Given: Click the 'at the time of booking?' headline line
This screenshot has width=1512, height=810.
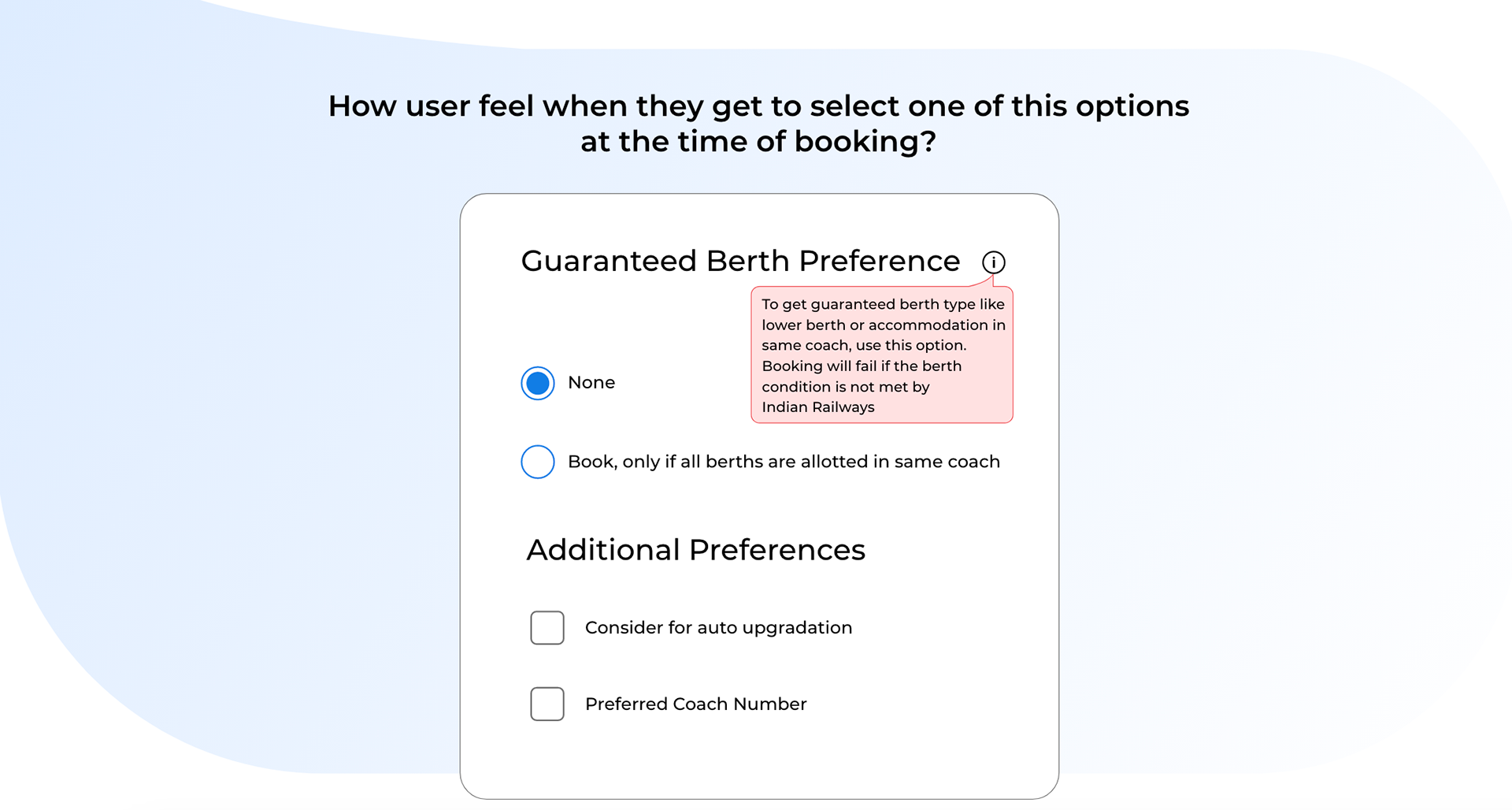Looking at the screenshot, I should coord(758,142).
